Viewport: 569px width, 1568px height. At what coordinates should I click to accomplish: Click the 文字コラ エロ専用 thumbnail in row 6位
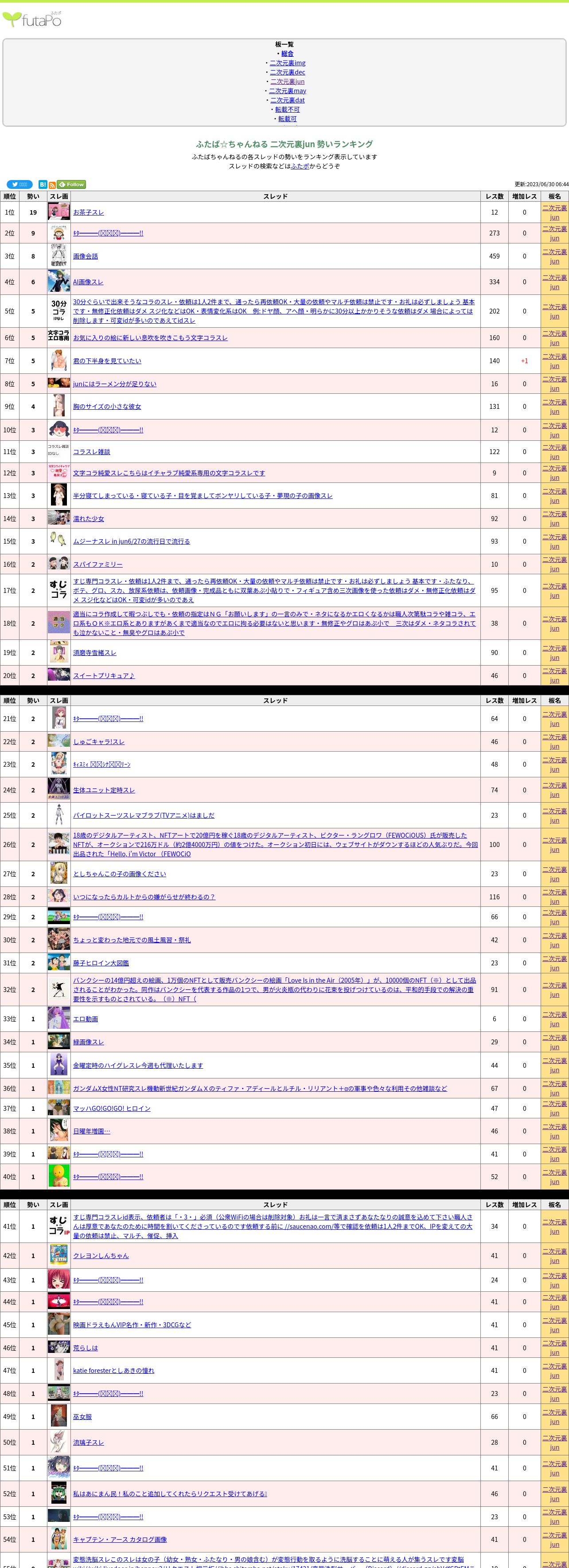pos(59,337)
